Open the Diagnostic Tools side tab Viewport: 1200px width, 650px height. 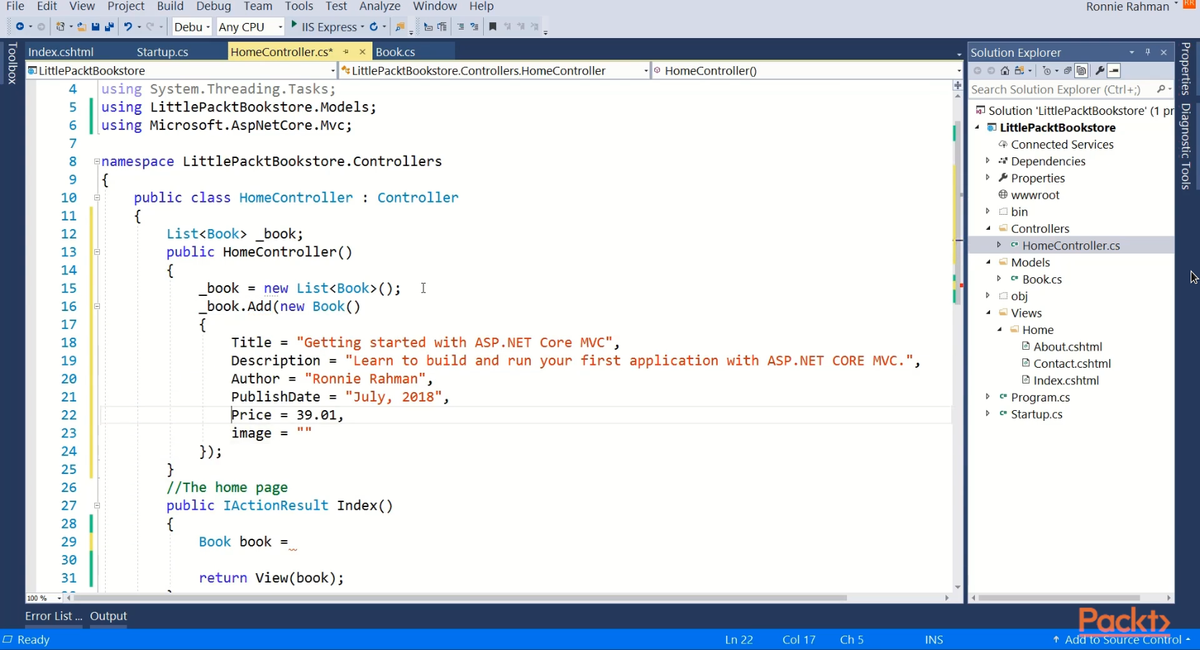[x=1186, y=146]
